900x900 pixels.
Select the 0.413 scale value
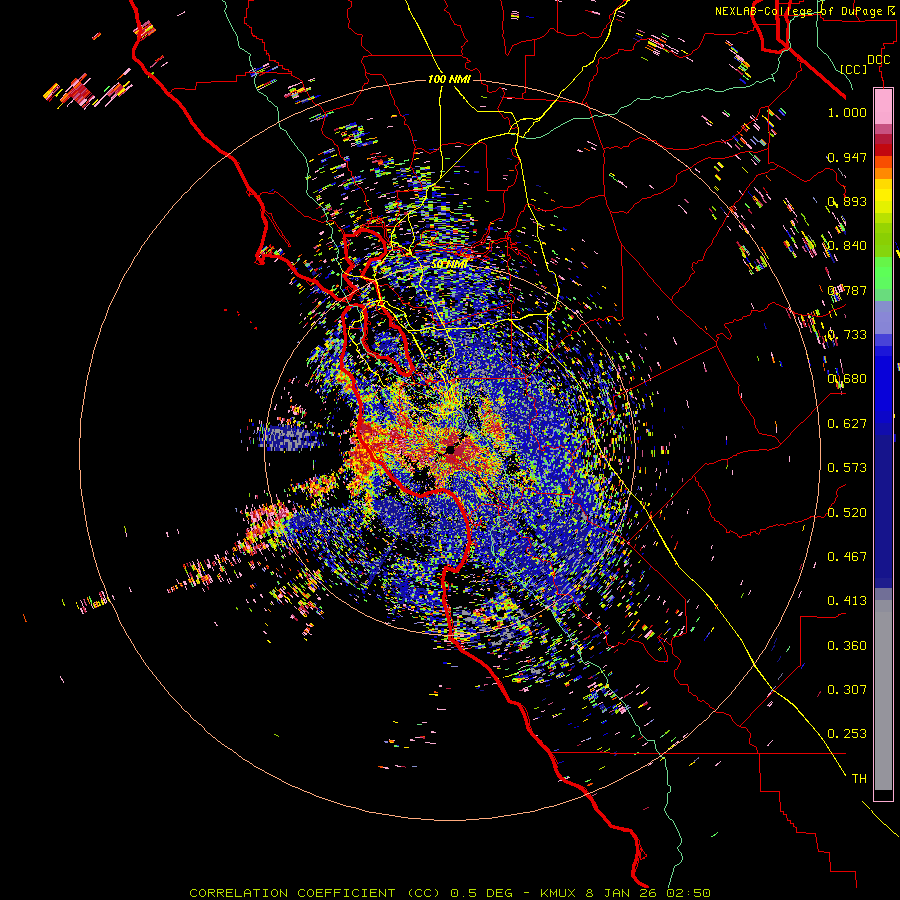point(847,601)
